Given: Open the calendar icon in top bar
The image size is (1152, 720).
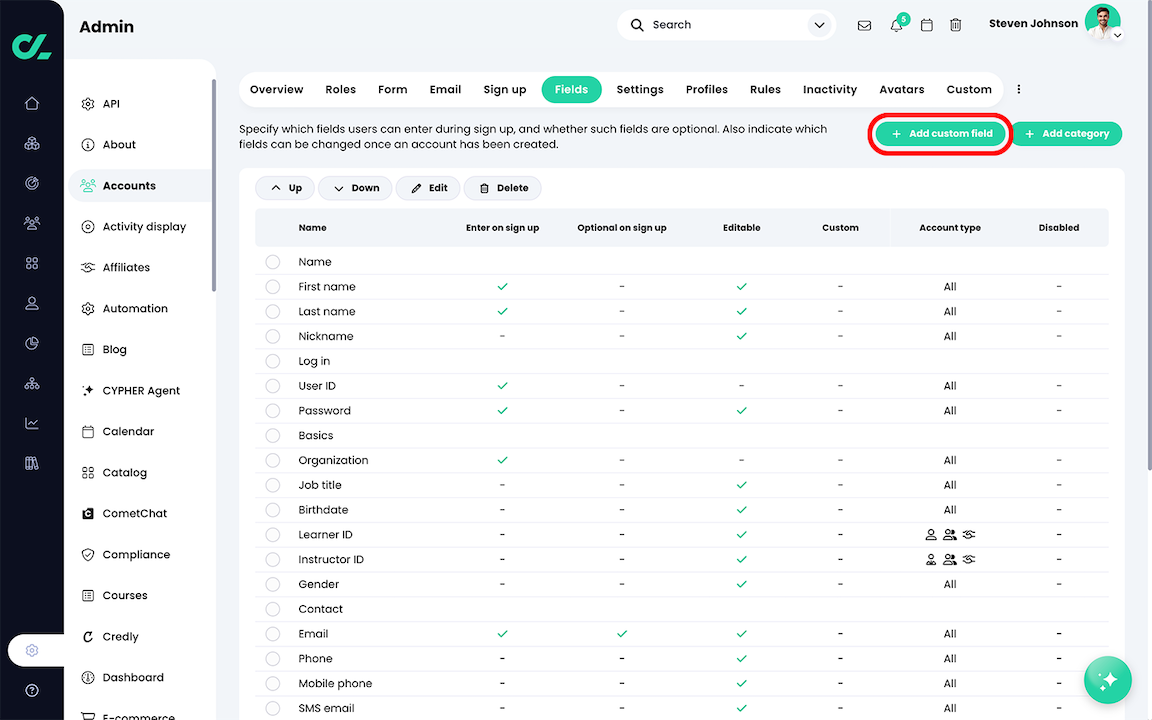Looking at the screenshot, I should (927, 25).
